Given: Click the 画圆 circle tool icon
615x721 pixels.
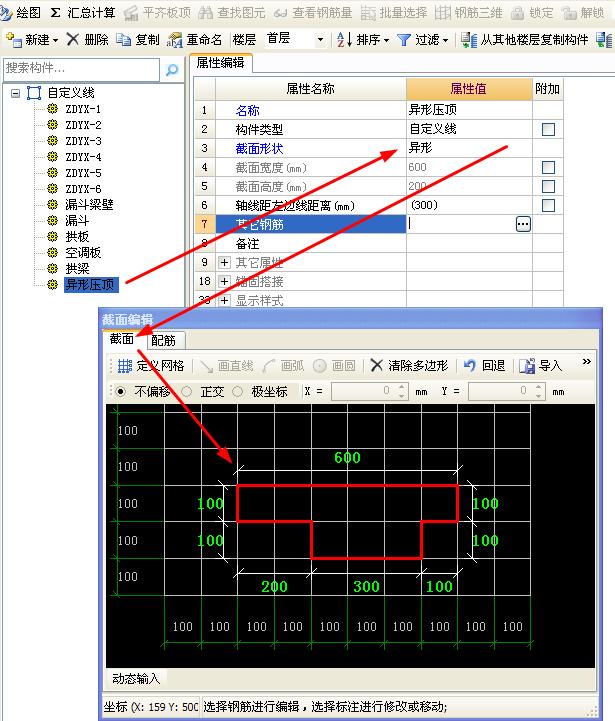Looking at the screenshot, I should 320,366.
